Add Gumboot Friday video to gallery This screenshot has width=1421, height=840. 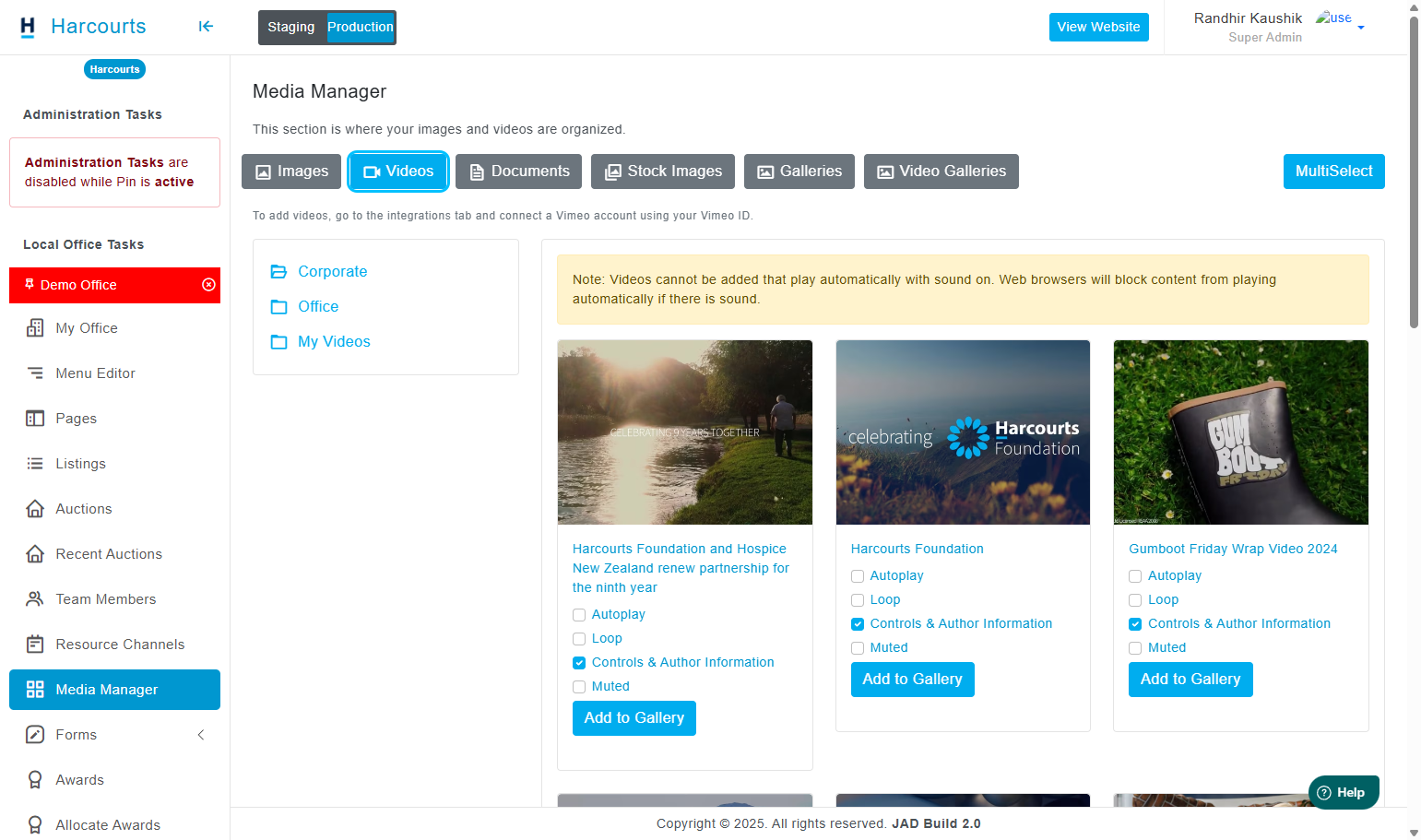(x=1190, y=680)
